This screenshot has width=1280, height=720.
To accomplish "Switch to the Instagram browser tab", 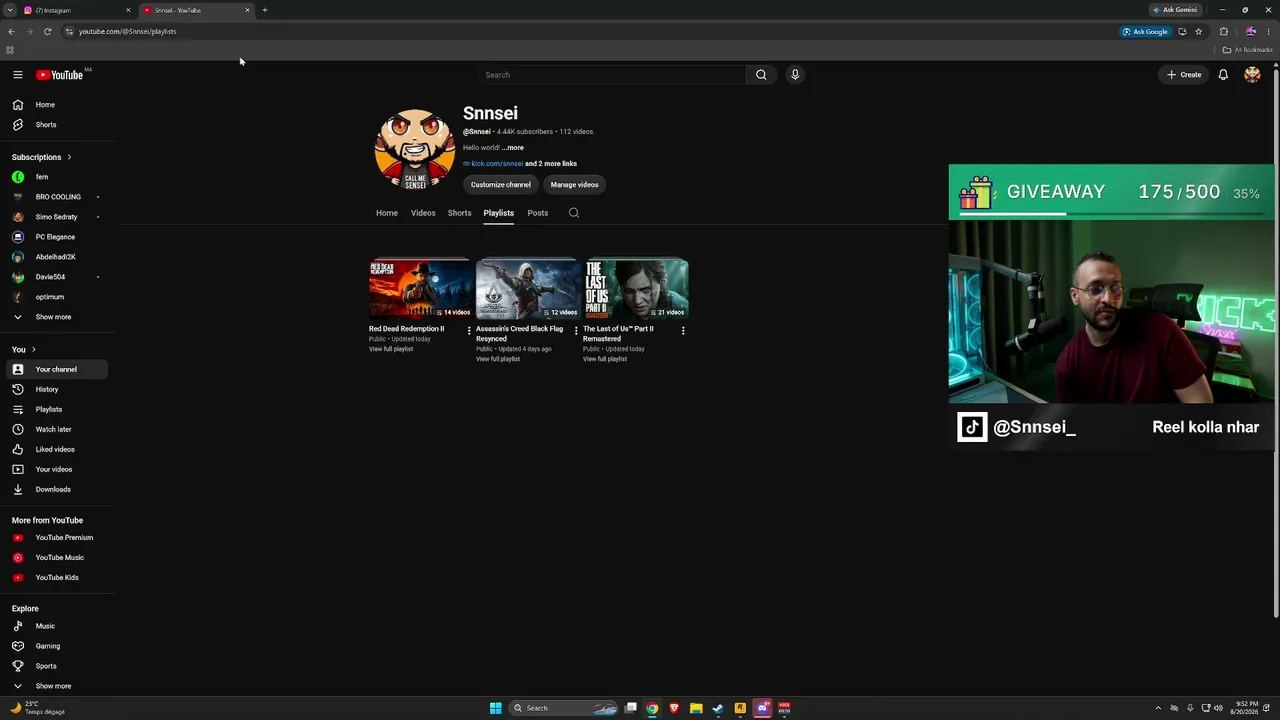I will 78,10.
